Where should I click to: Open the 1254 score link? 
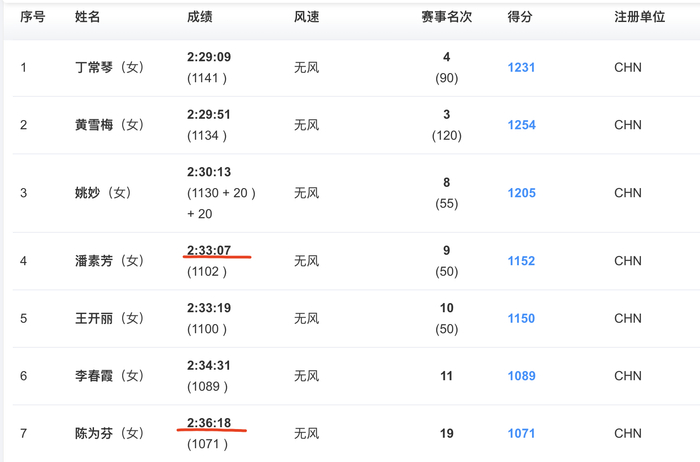521,125
